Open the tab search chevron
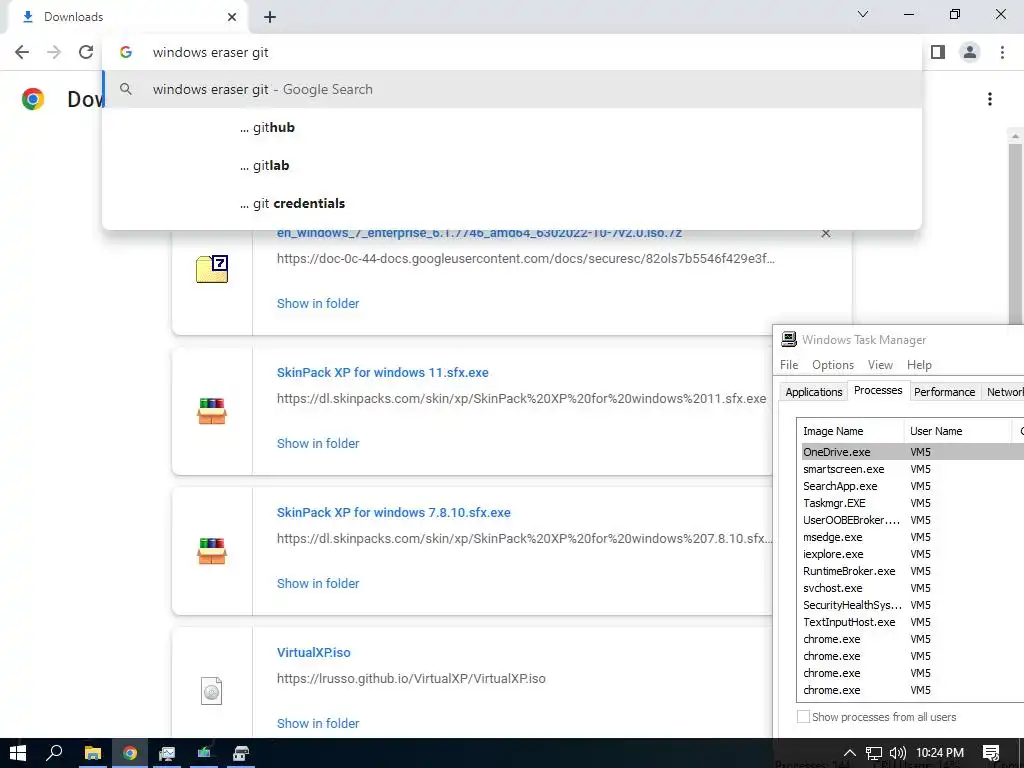 point(863,14)
